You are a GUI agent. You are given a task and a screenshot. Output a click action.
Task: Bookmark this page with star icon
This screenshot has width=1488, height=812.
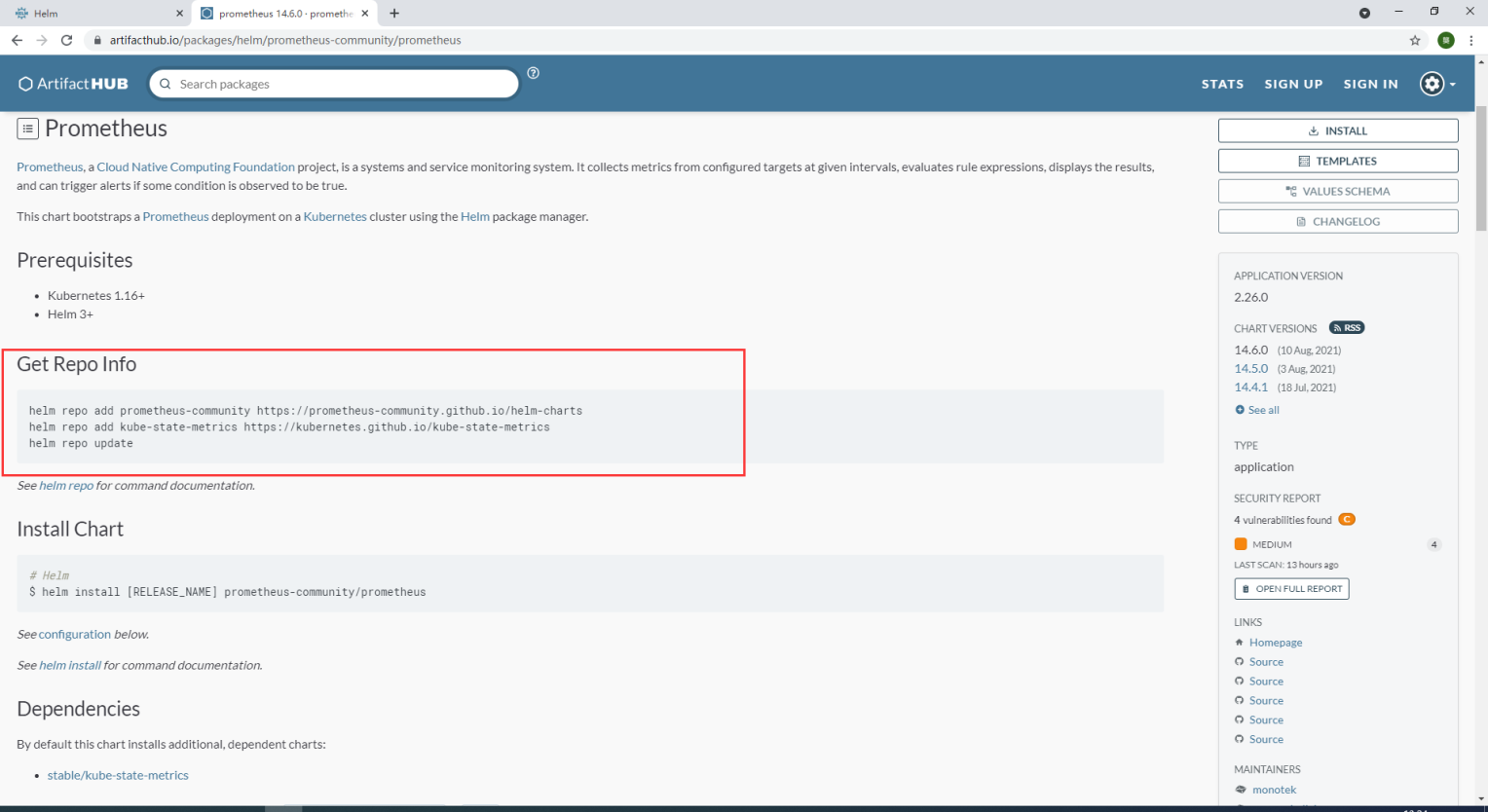[x=1415, y=40]
